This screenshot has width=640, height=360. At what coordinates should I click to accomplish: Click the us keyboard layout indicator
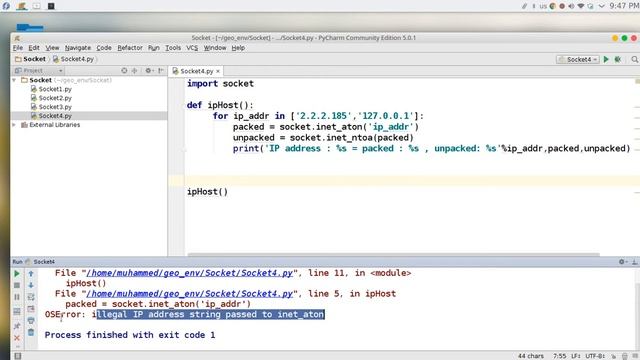tap(543, 6)
